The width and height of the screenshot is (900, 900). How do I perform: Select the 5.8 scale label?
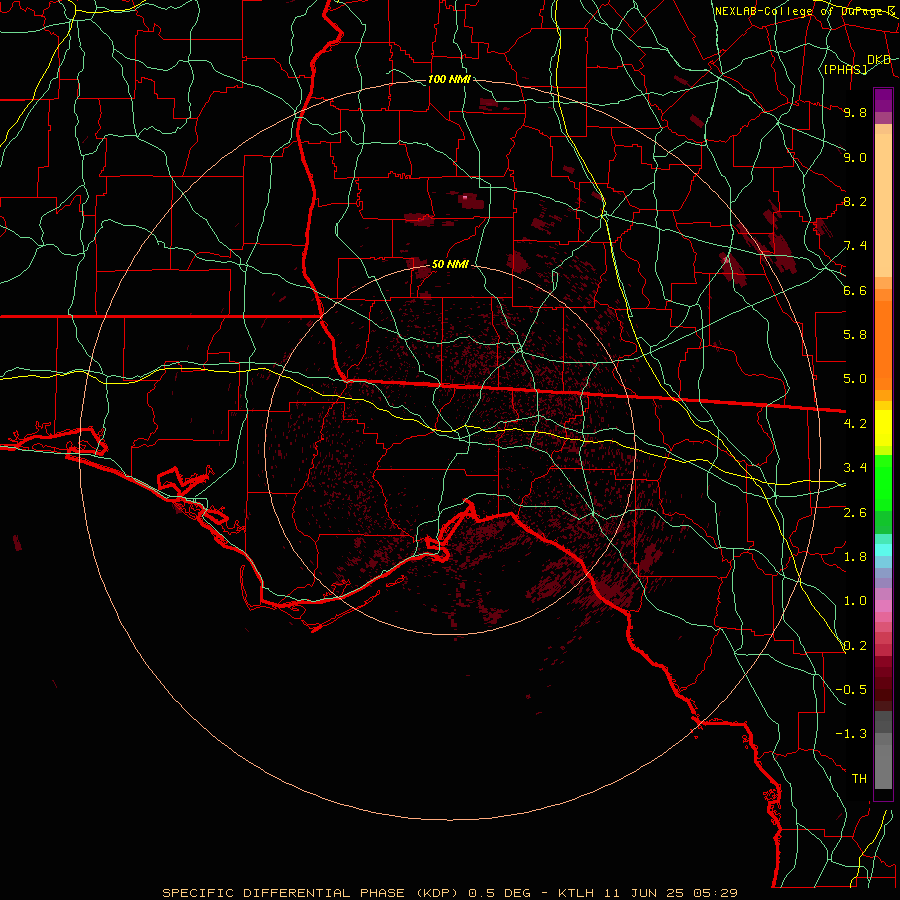pos(855,335)
